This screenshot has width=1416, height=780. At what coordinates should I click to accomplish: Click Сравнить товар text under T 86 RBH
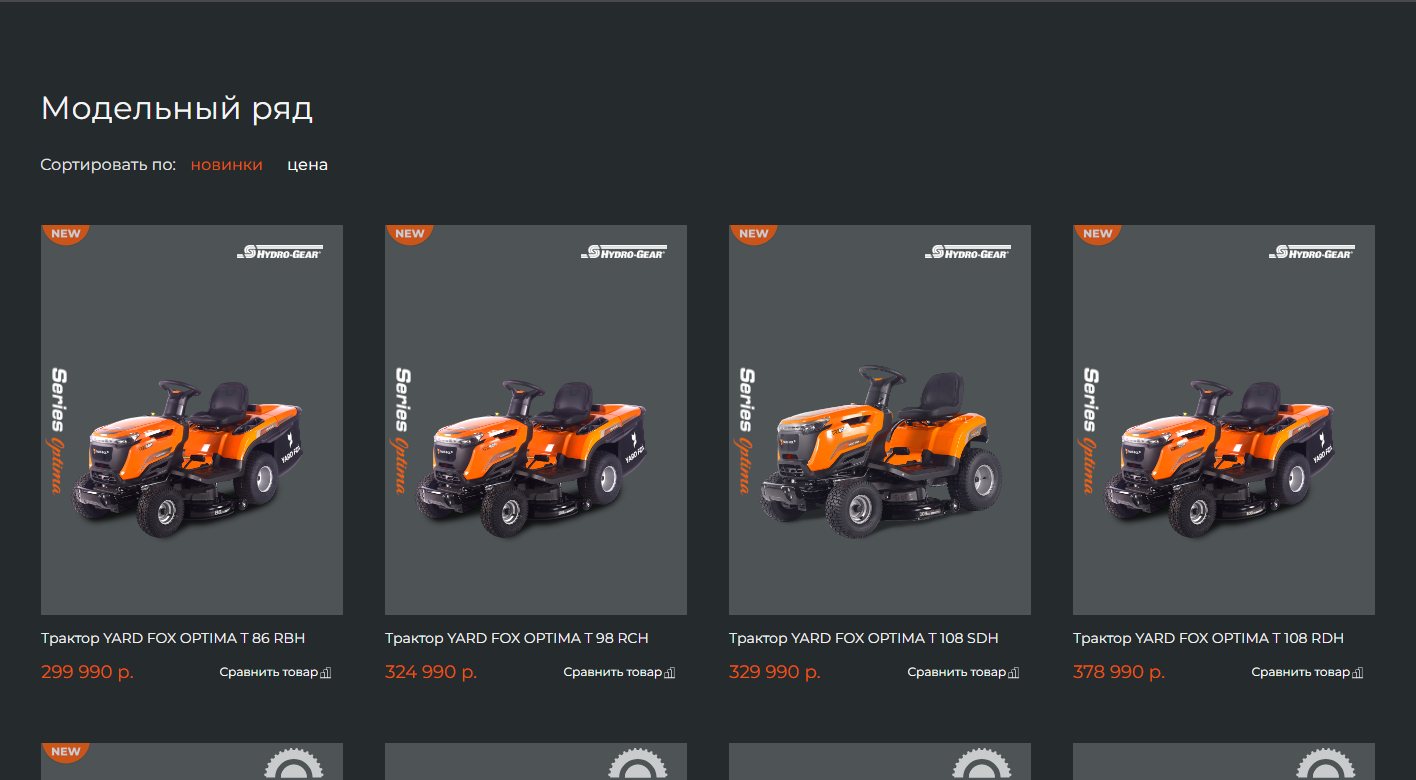click(x=269, y=672)
